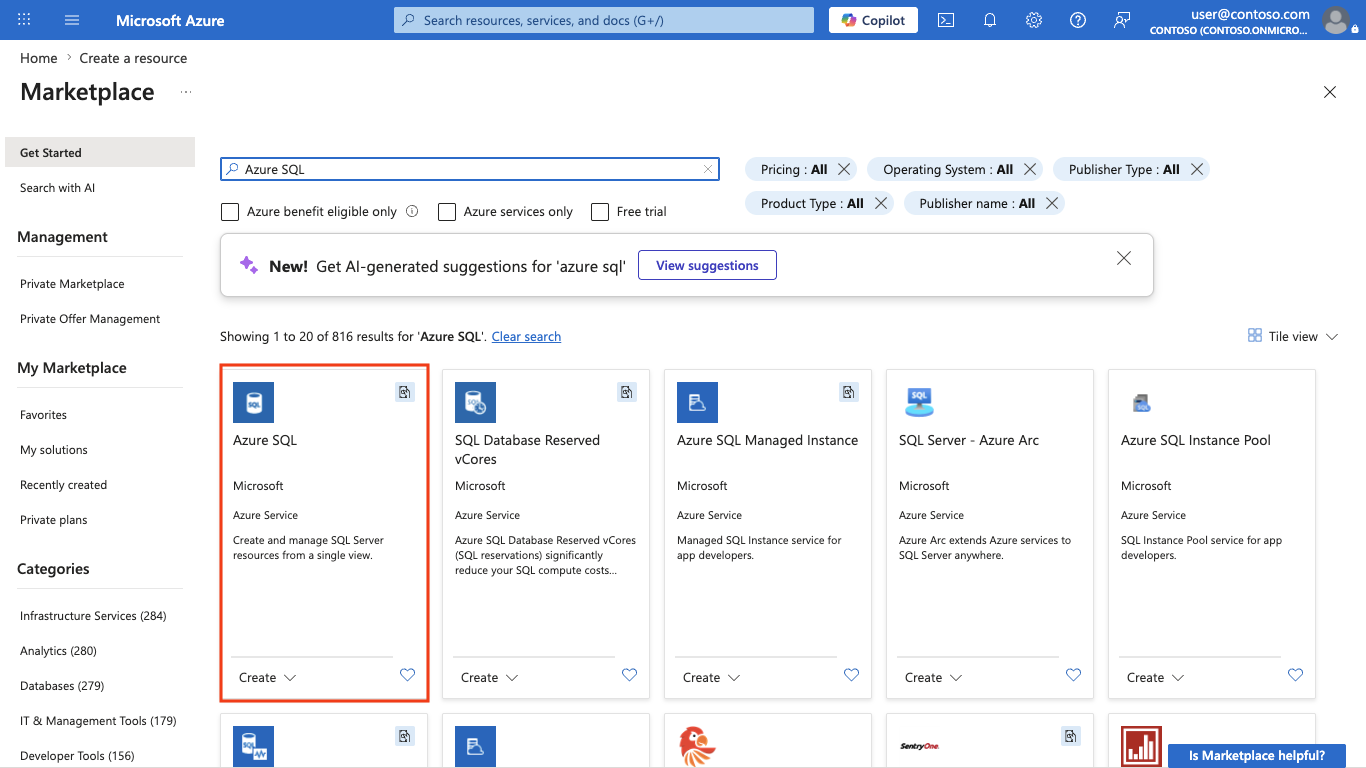Open Private Marketplace menu item
Image resolution: width=1366 pixels, height=768 pixels.
coord(72,284)
